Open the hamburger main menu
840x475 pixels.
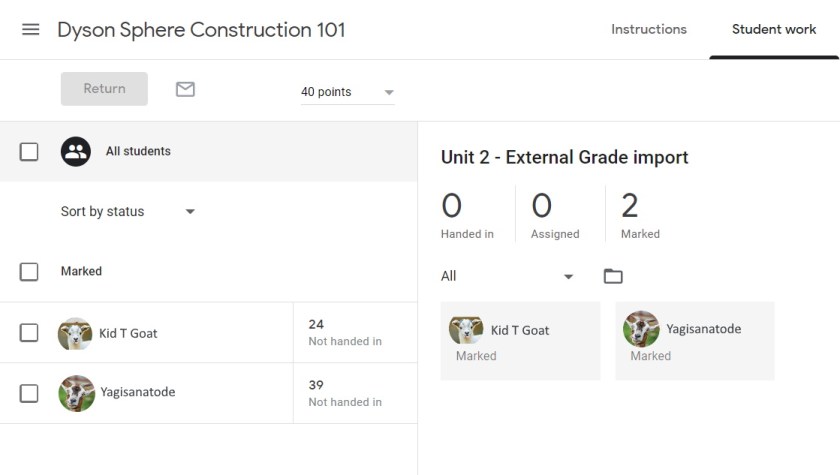tap(31, 29)
